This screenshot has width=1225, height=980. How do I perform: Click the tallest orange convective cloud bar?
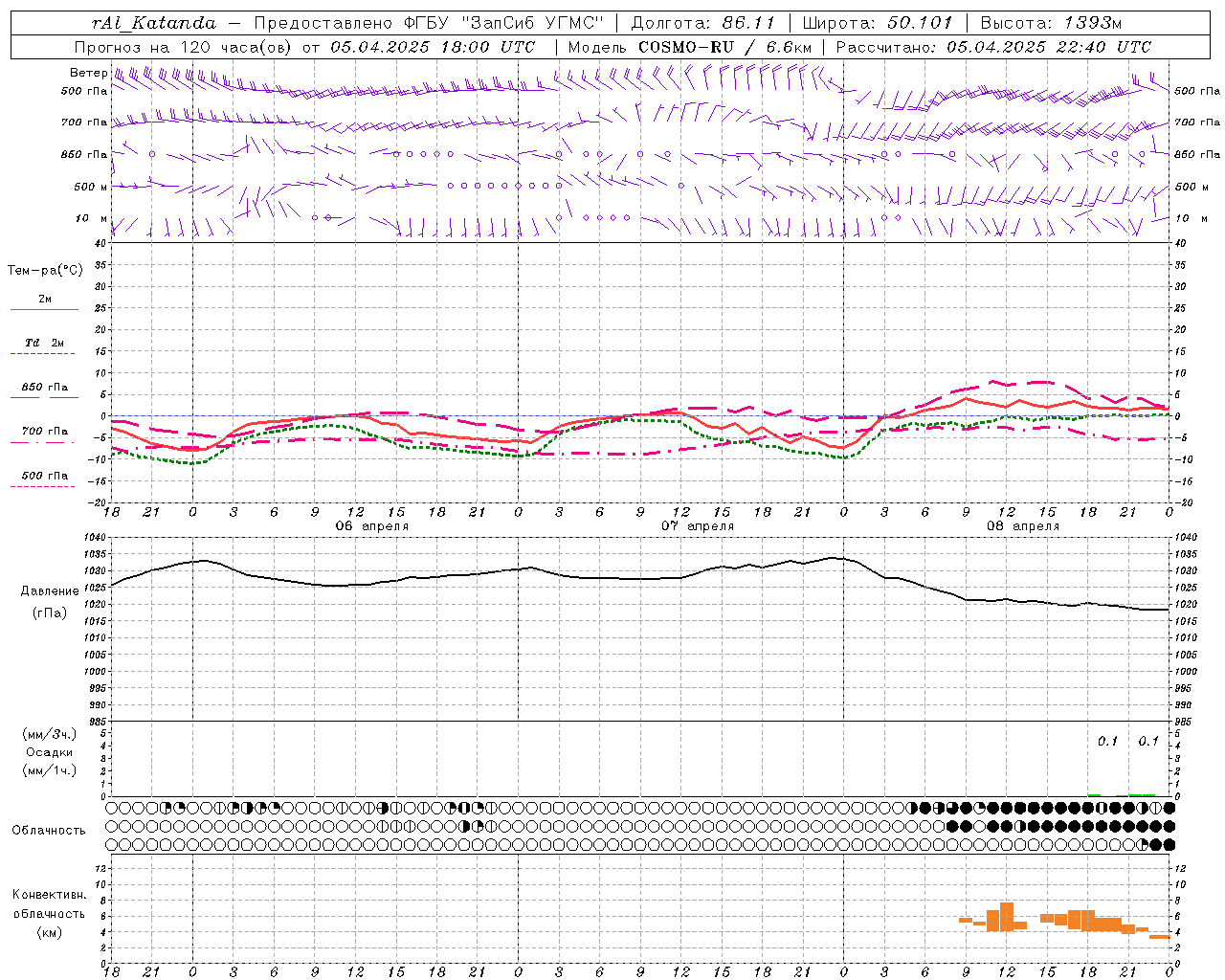click(1007, 917)
